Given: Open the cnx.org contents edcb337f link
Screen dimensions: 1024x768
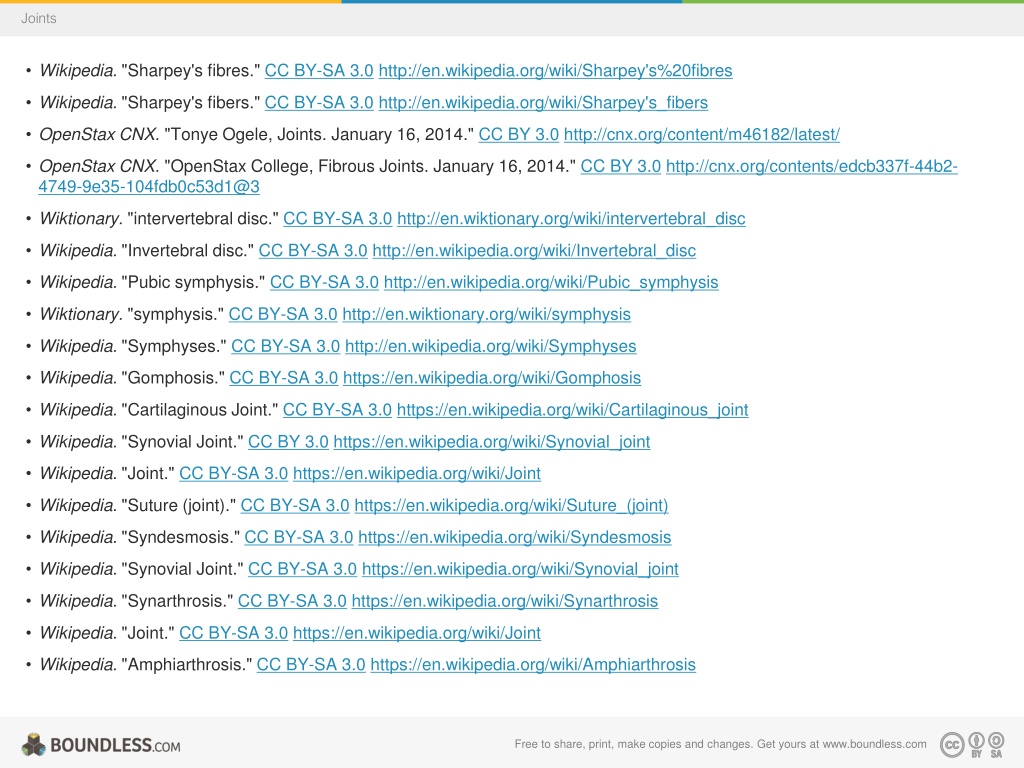Looking at the screenshot, I should [811, 167].
